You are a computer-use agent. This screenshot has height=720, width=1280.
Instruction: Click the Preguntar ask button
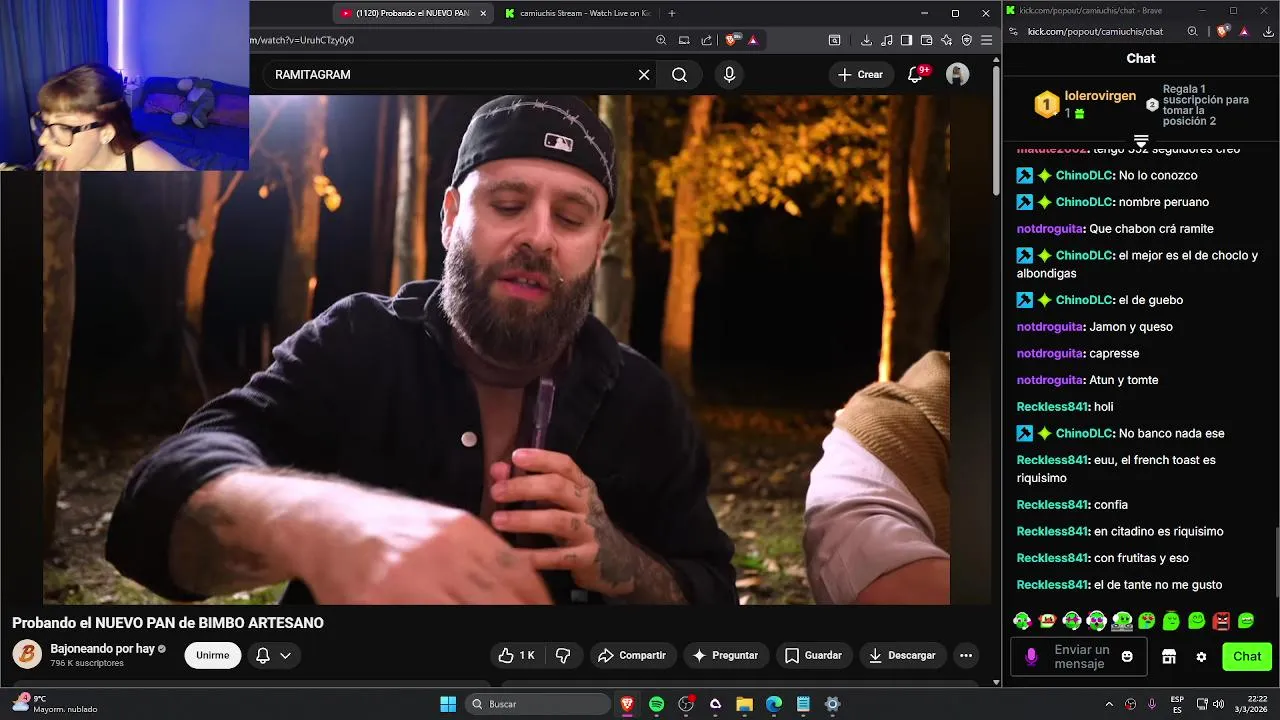click(x=726, y=656)
